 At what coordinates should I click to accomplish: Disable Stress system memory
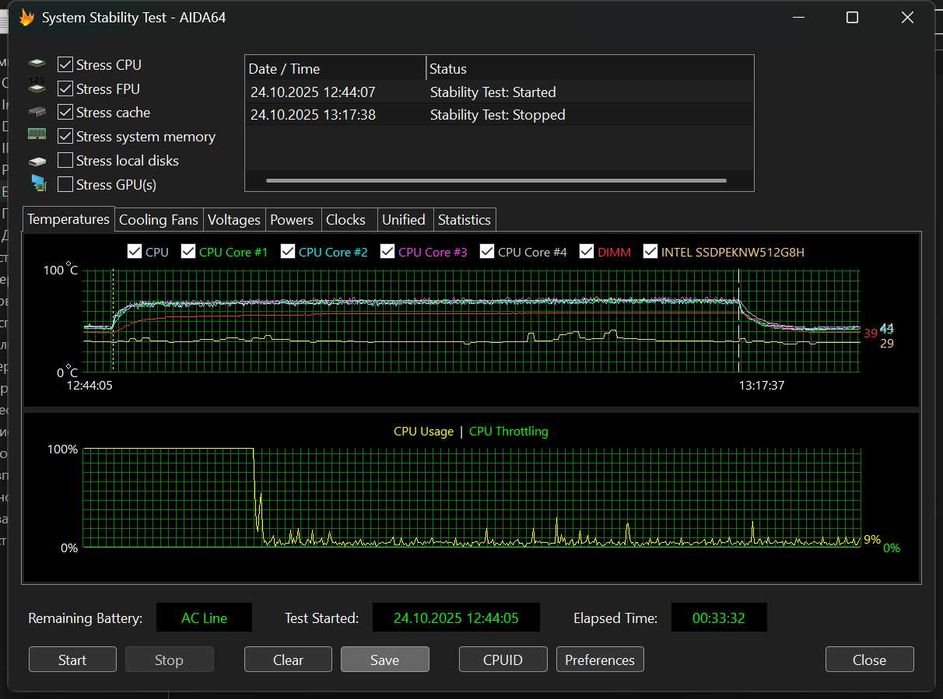(65, 137)
